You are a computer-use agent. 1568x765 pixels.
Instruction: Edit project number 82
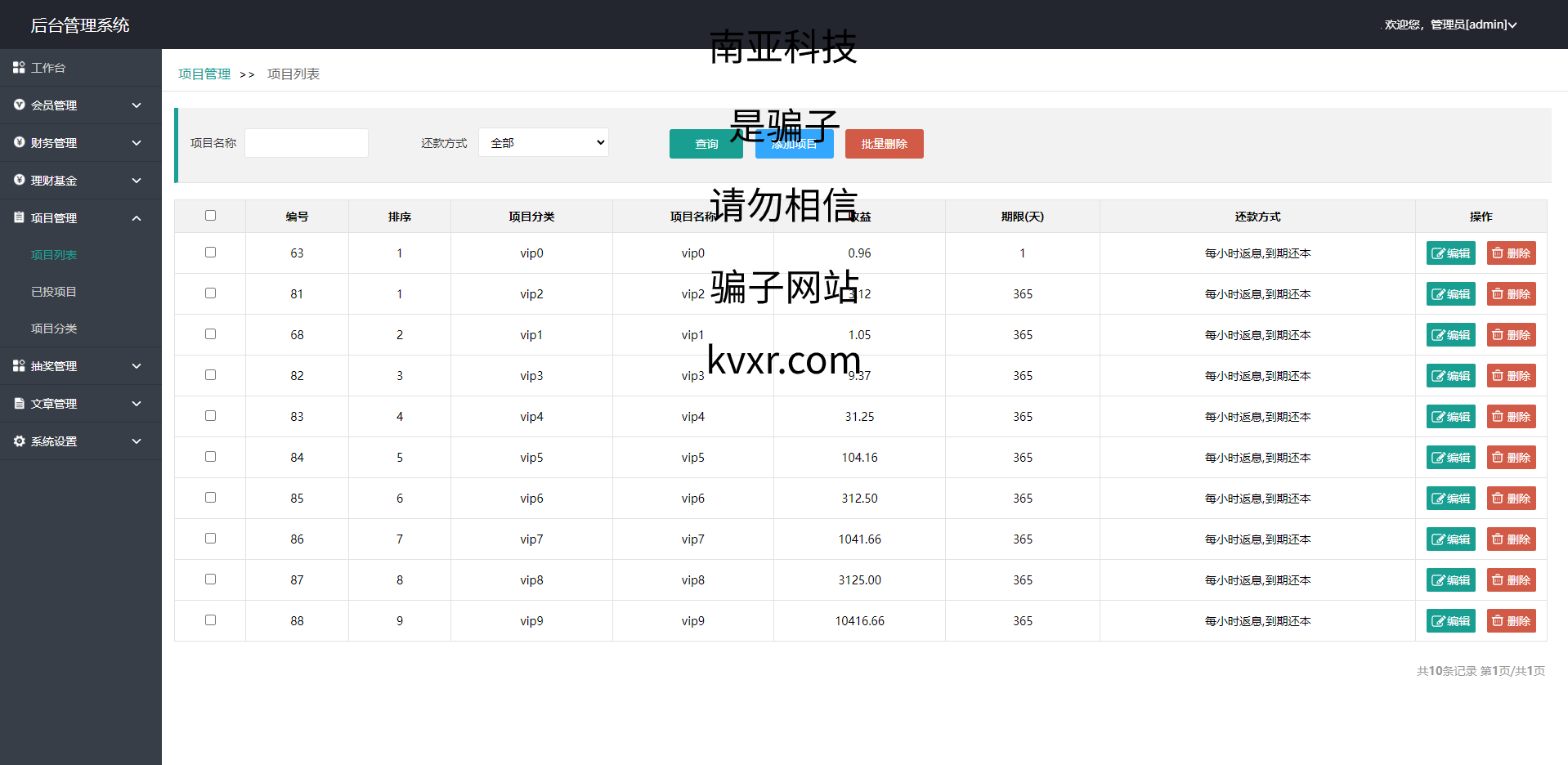[x=1450, y=376]
